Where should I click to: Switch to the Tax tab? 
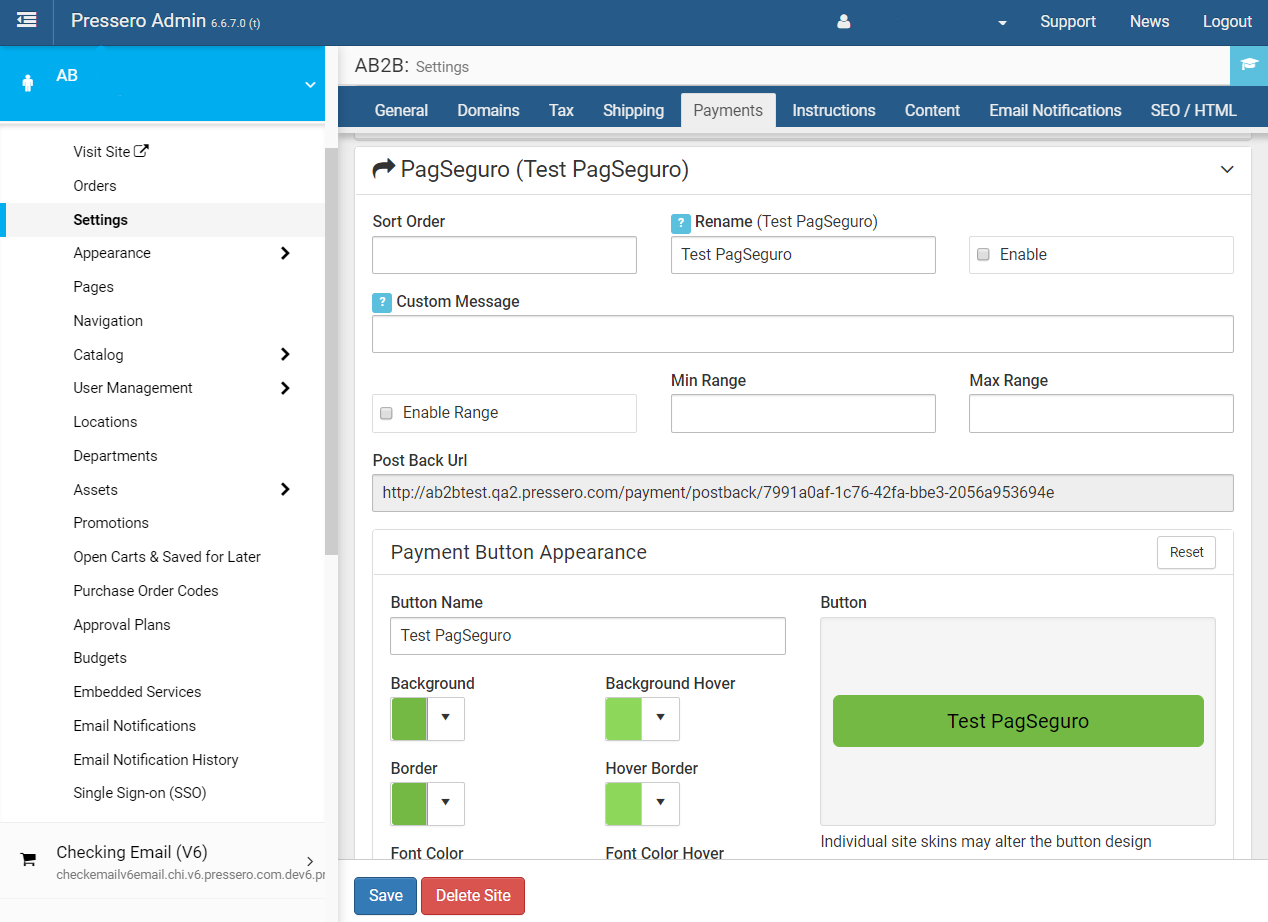pyautogui.click(x=561, y=110)
